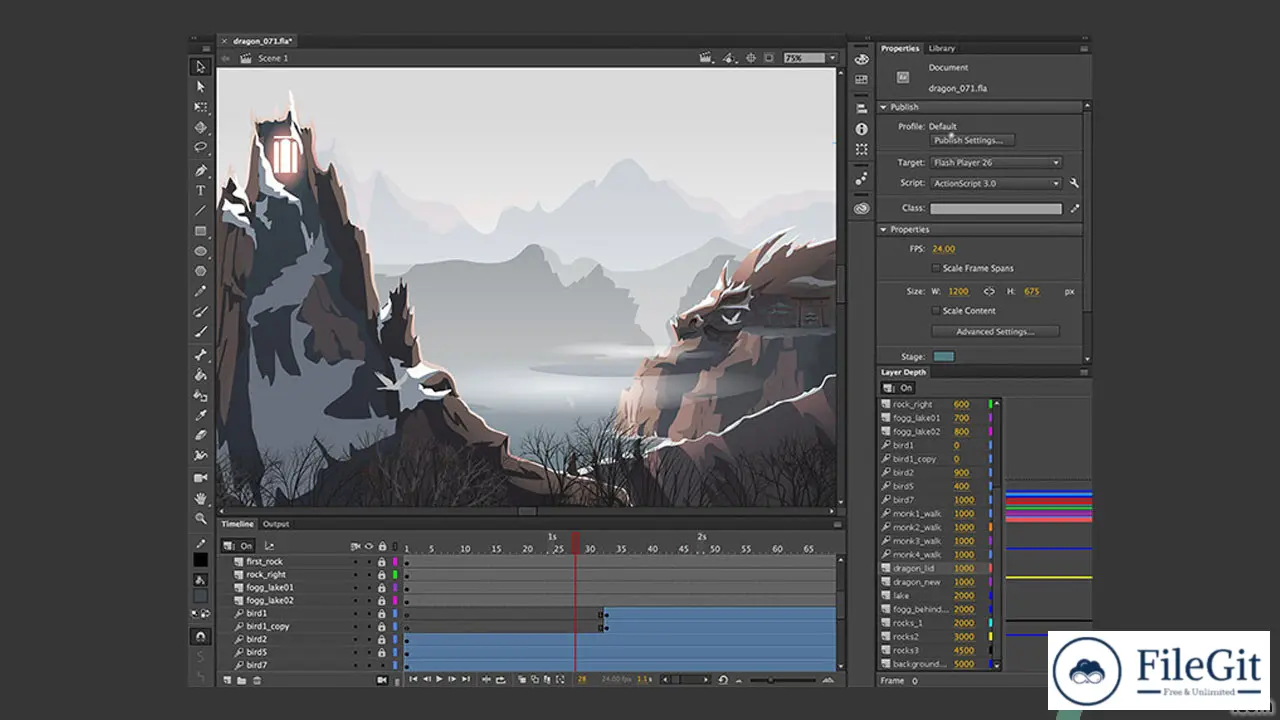This screenshot has width=1280, height=720.
Task: Open Script ActionScript 3.0 dropdown
Action: point(995,183)
